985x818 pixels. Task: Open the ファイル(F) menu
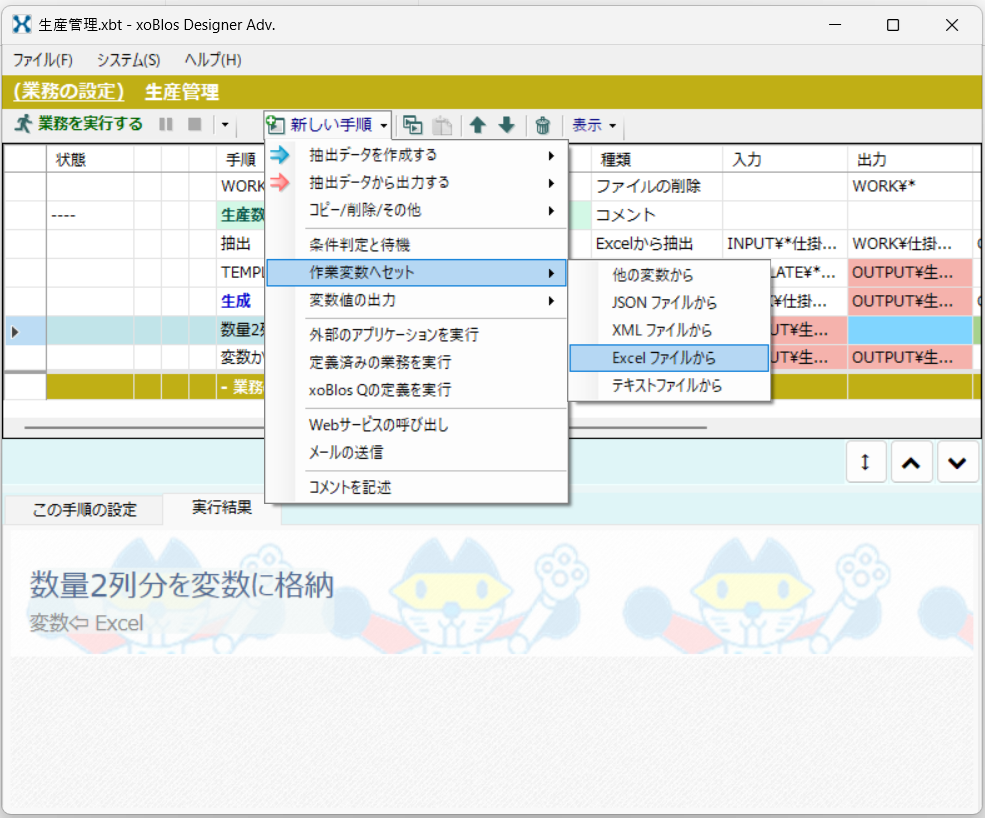(43, 60)
